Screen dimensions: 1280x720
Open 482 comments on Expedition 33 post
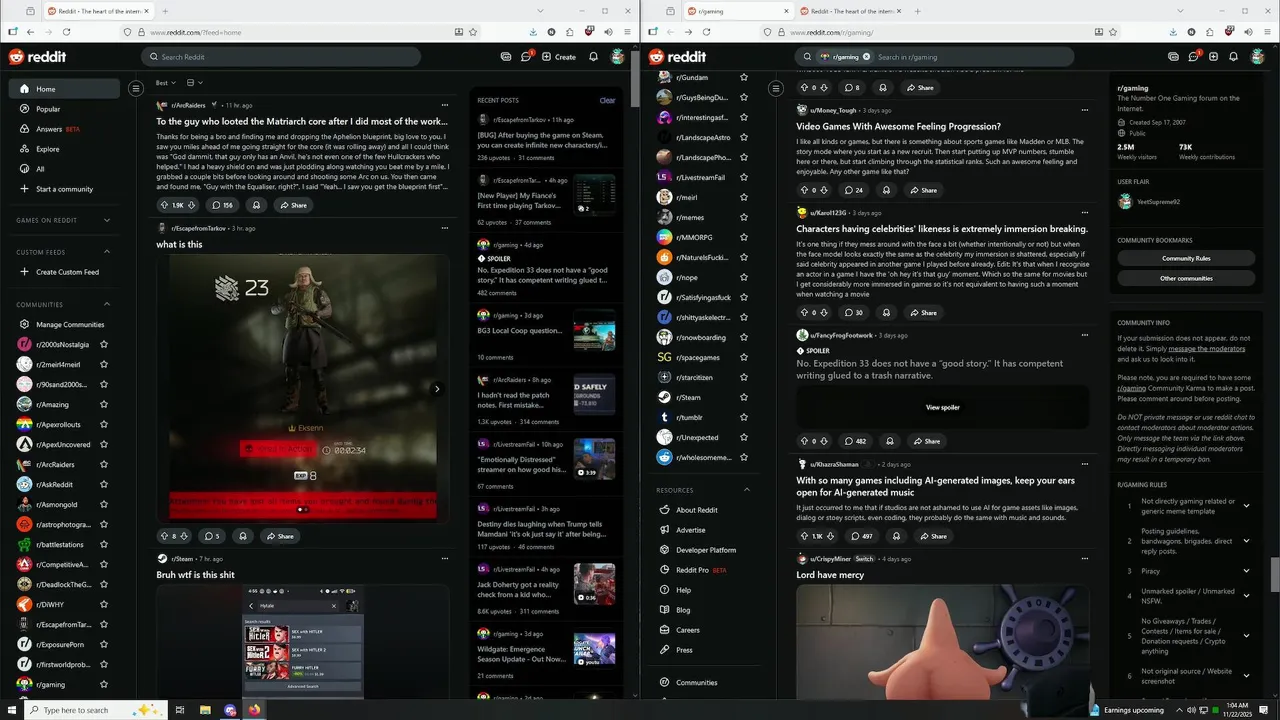pyautogui.click(x=854, y=441)
